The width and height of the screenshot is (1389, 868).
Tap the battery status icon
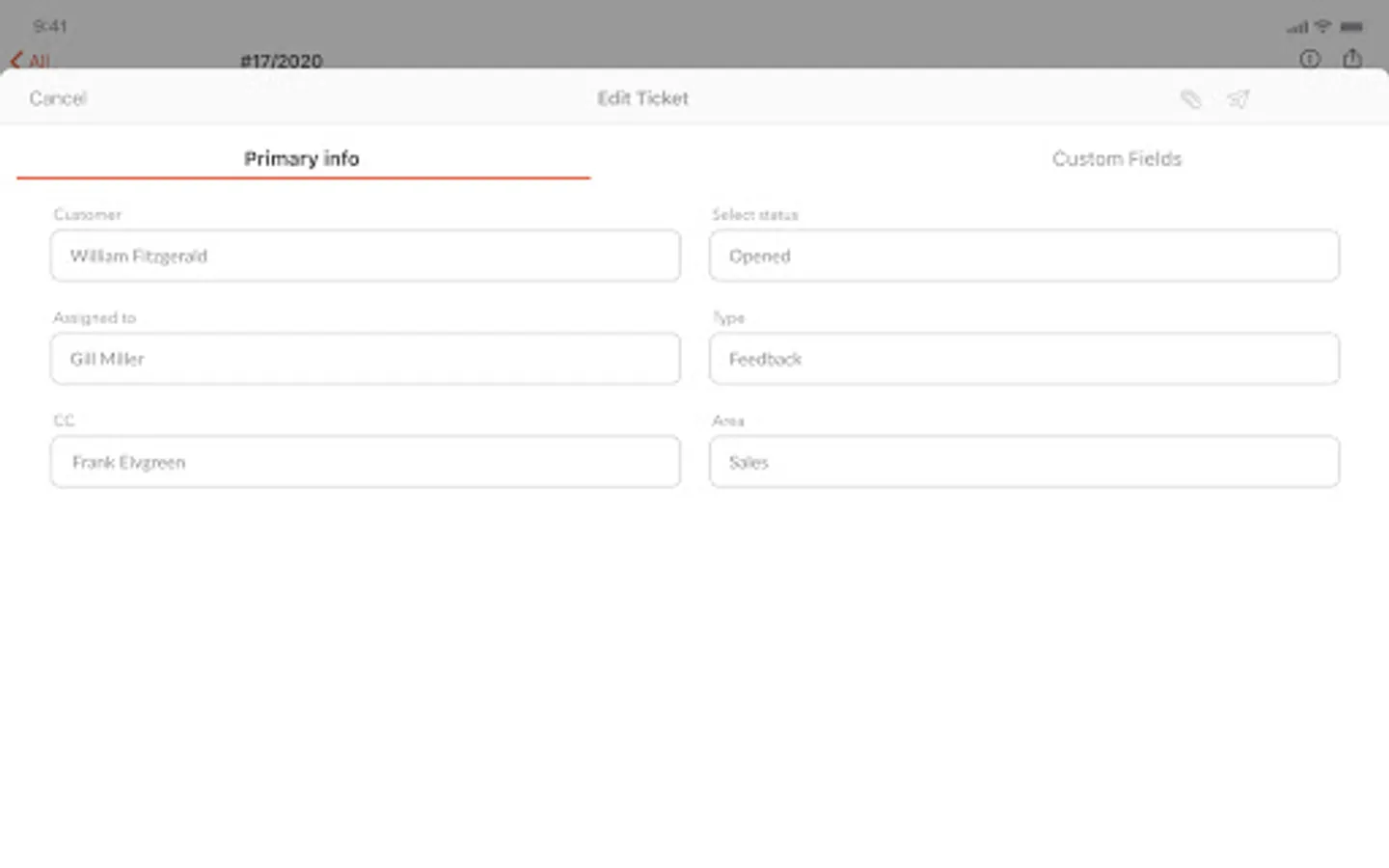click(x=1351, y=26)
